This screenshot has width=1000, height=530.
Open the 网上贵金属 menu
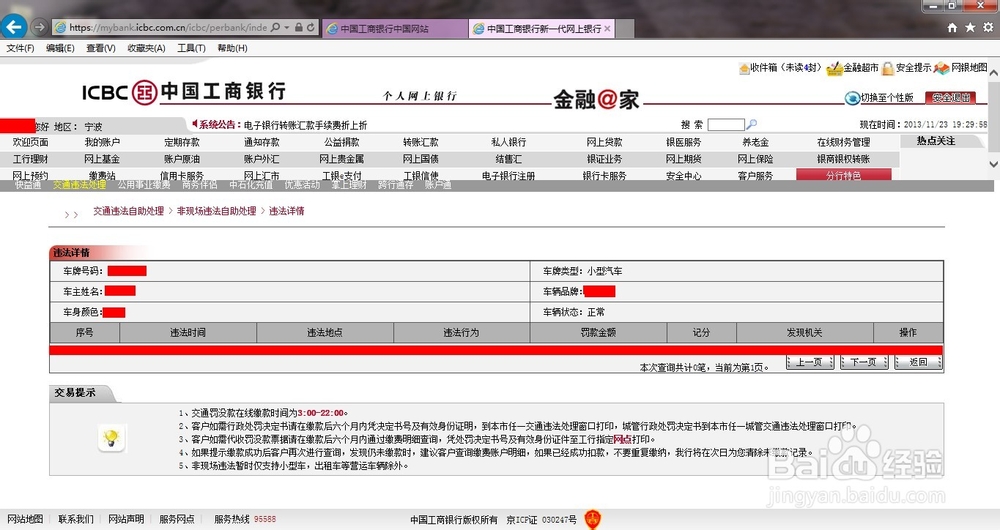click(x=341, y=159)
